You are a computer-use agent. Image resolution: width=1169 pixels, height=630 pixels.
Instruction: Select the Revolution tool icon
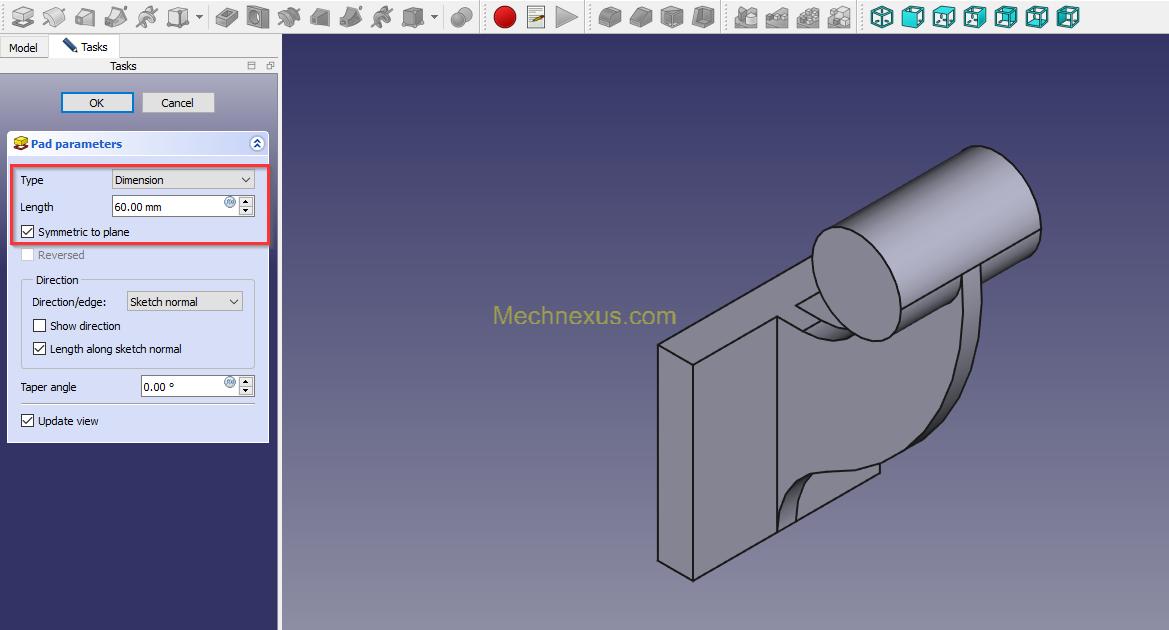54,16
